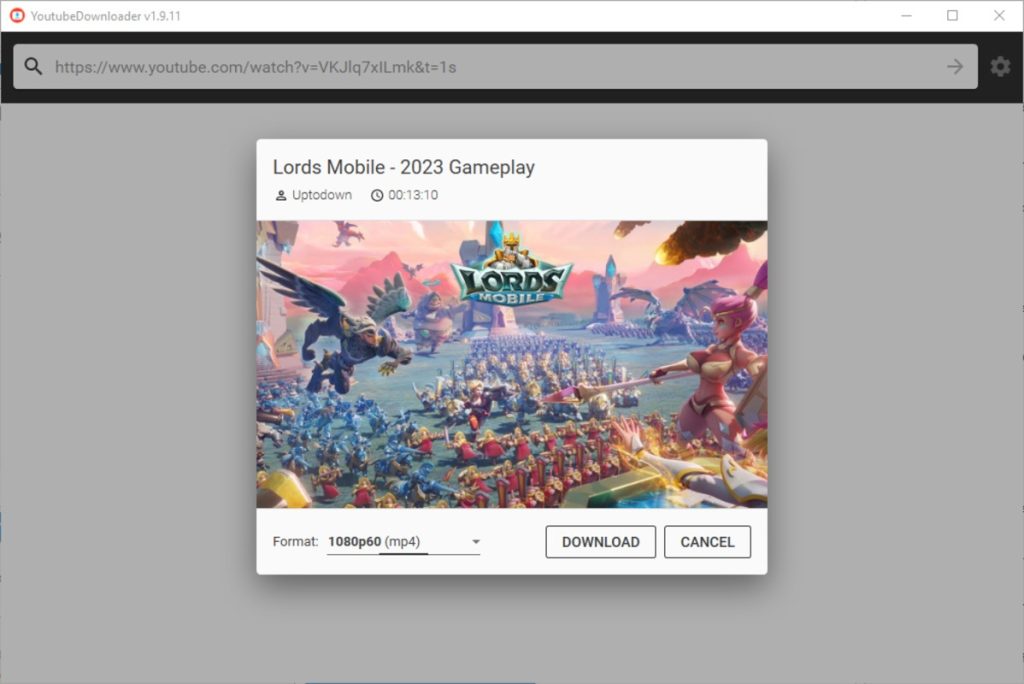Click the arrow to process the URL
The width and height of the screenshot is (1024, 684).
pos(955,67)
